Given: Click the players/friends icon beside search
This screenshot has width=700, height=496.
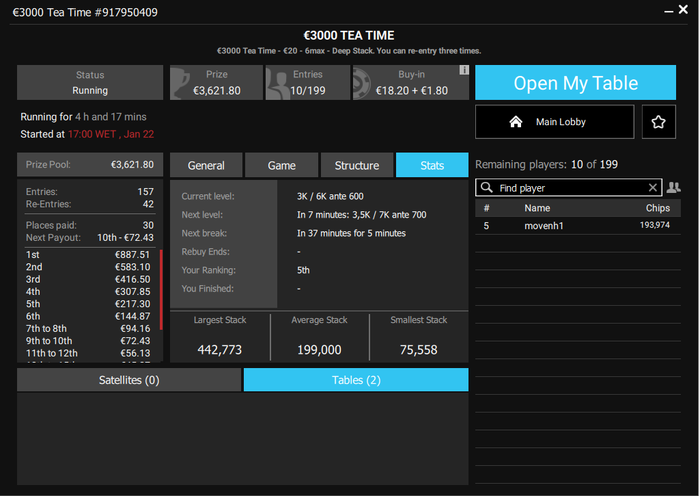Looking at the screenshot, I should (673, 188).
